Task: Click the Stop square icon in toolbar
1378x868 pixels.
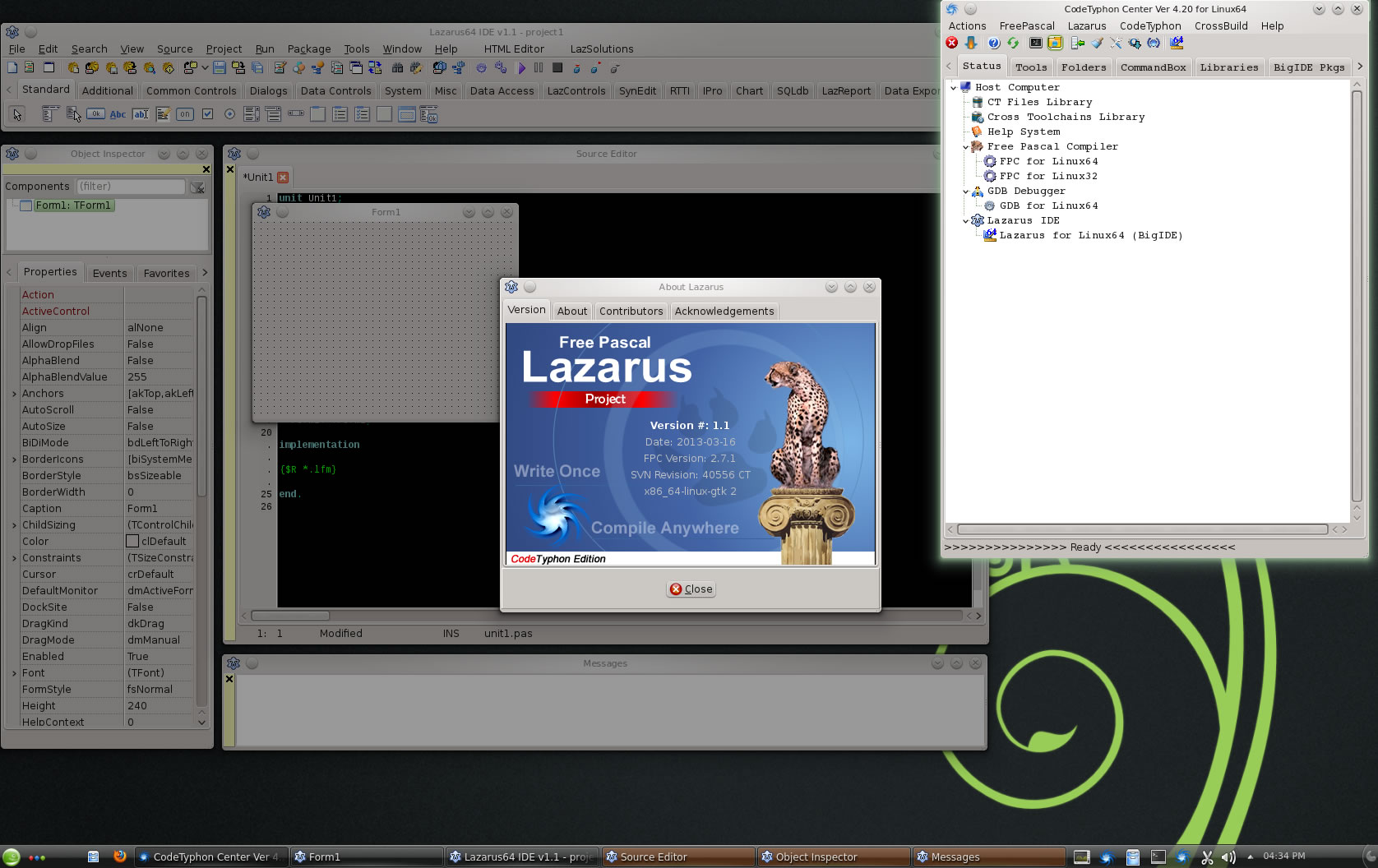Action: point(557,67)
